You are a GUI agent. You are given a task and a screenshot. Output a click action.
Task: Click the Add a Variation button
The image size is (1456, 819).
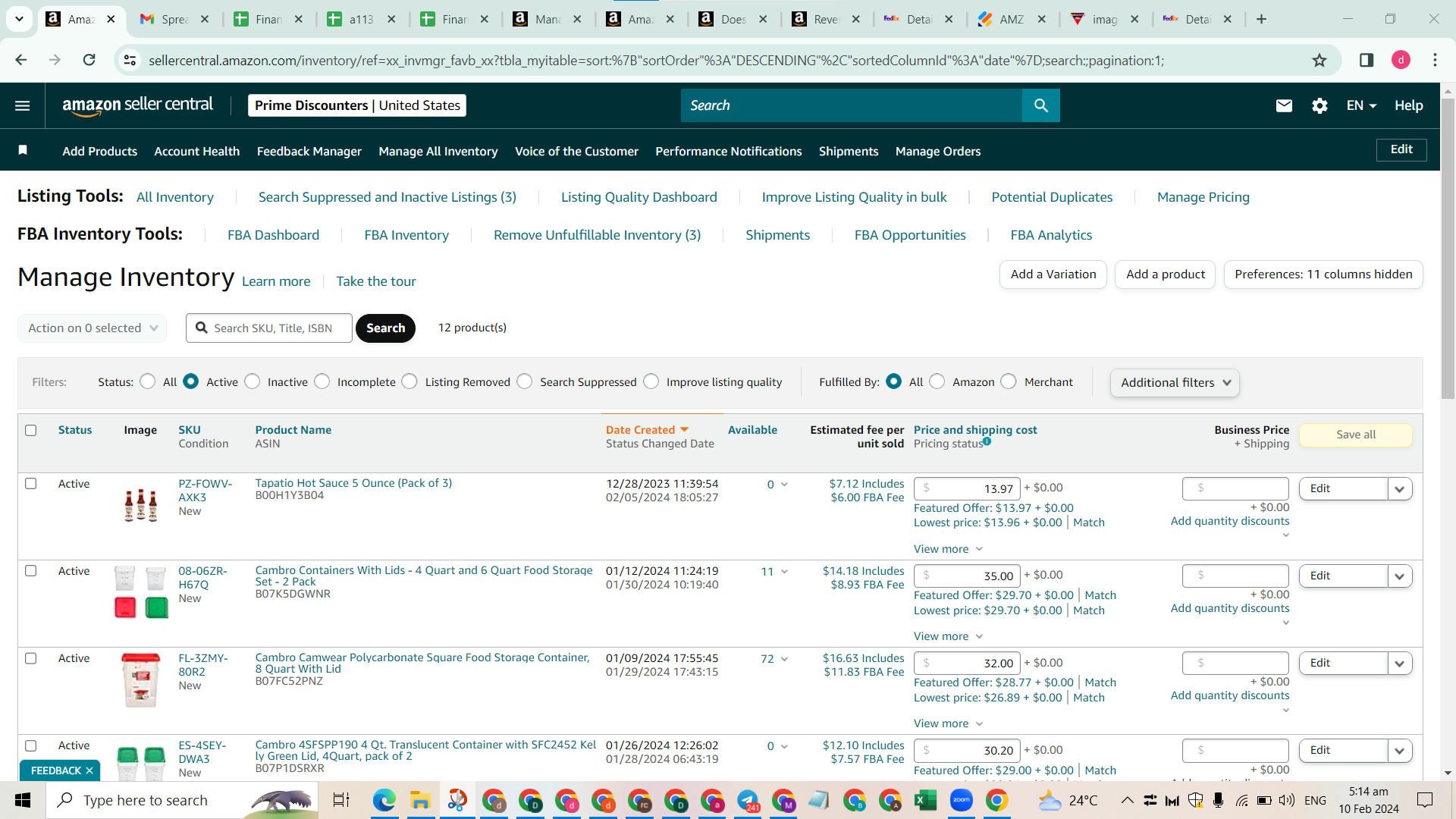[1053, 275]
